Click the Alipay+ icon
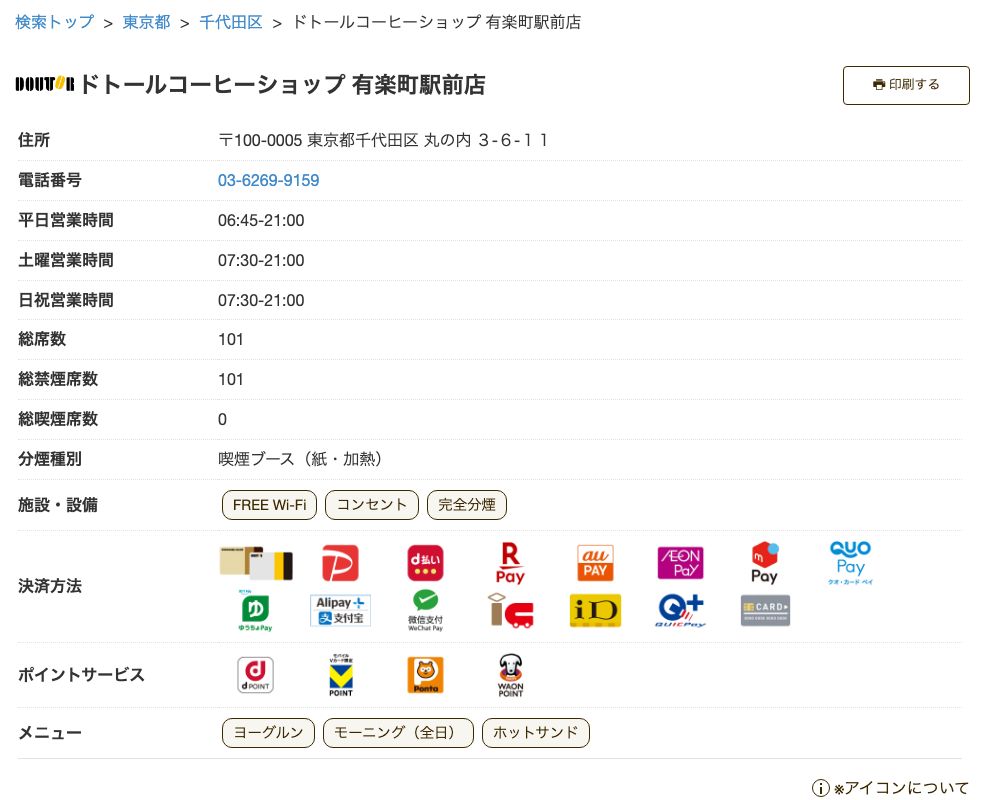This screenshot has height=800, width=990. [340, 611]
